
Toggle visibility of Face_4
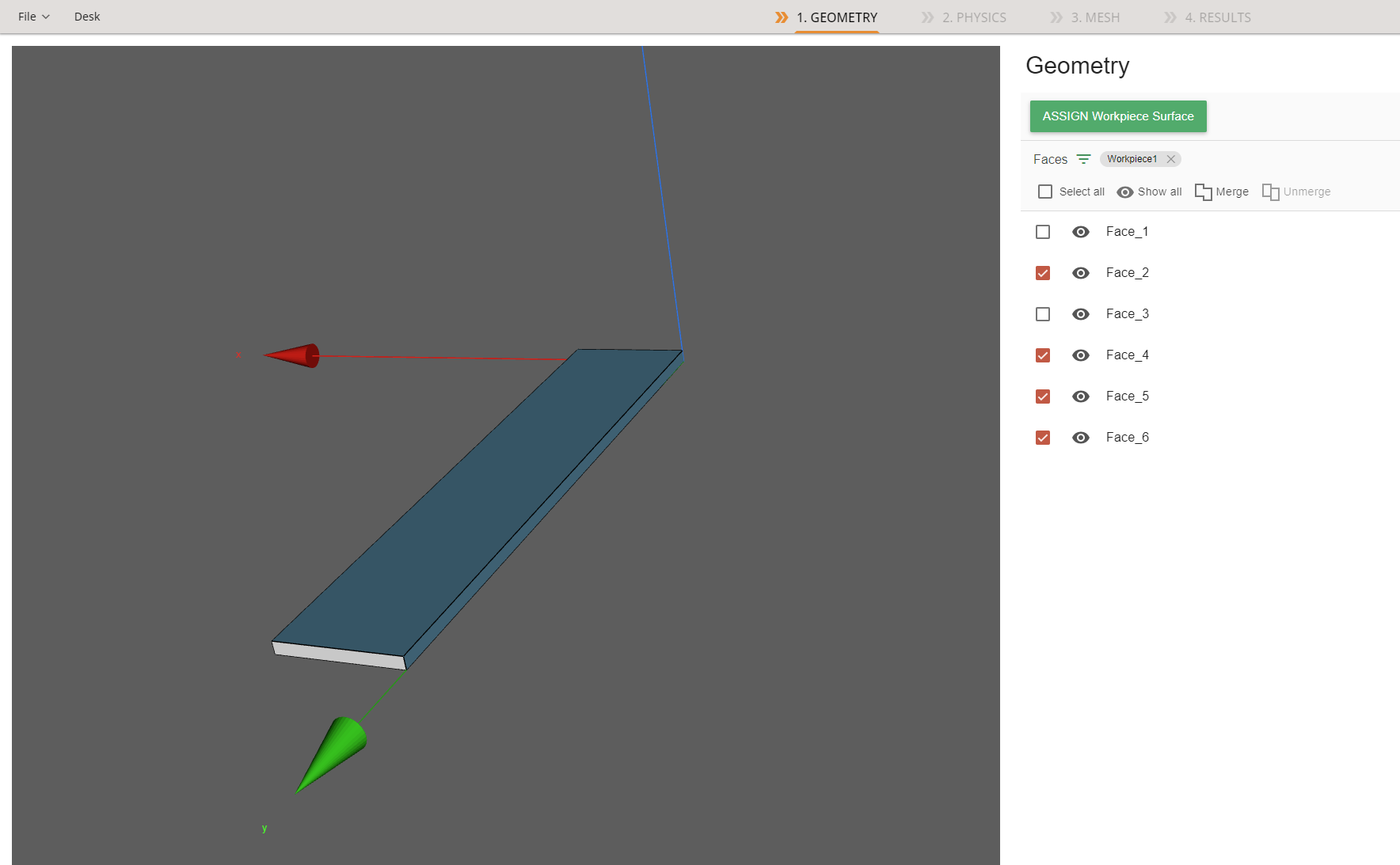tap(1080, 355)
